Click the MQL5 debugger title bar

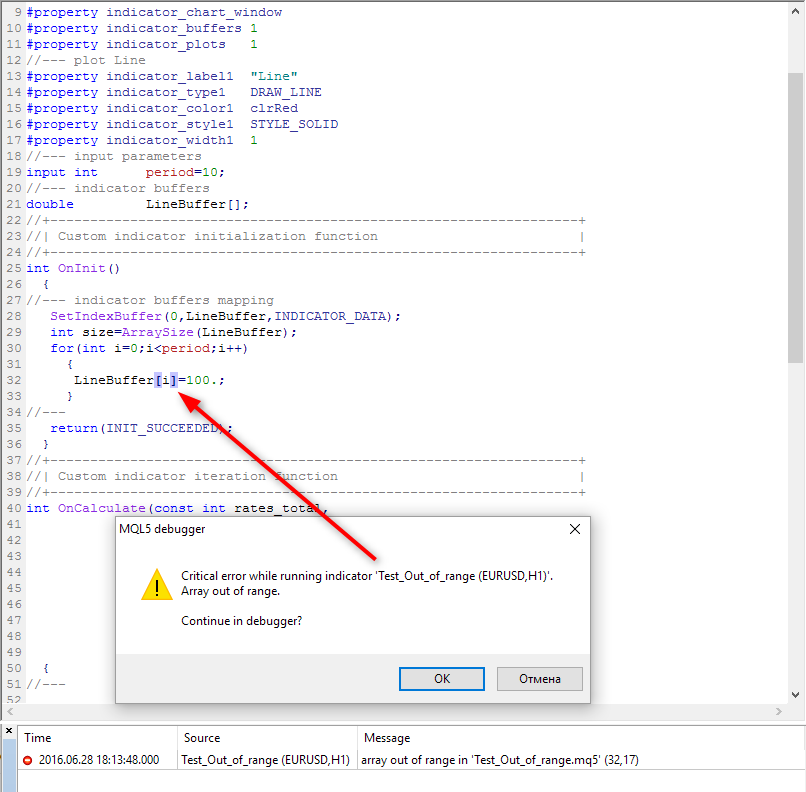(x=339, y=529)
